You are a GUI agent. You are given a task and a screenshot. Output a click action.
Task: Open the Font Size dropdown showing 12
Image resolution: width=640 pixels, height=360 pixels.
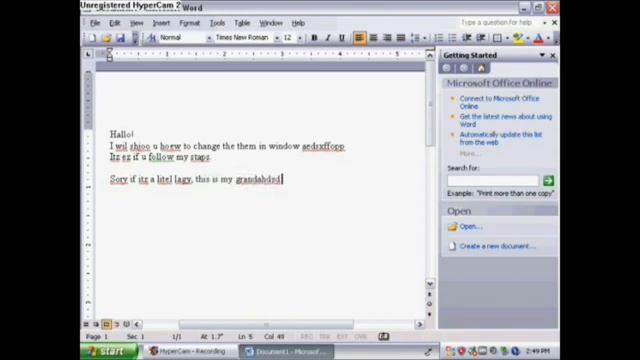[300, 38]
